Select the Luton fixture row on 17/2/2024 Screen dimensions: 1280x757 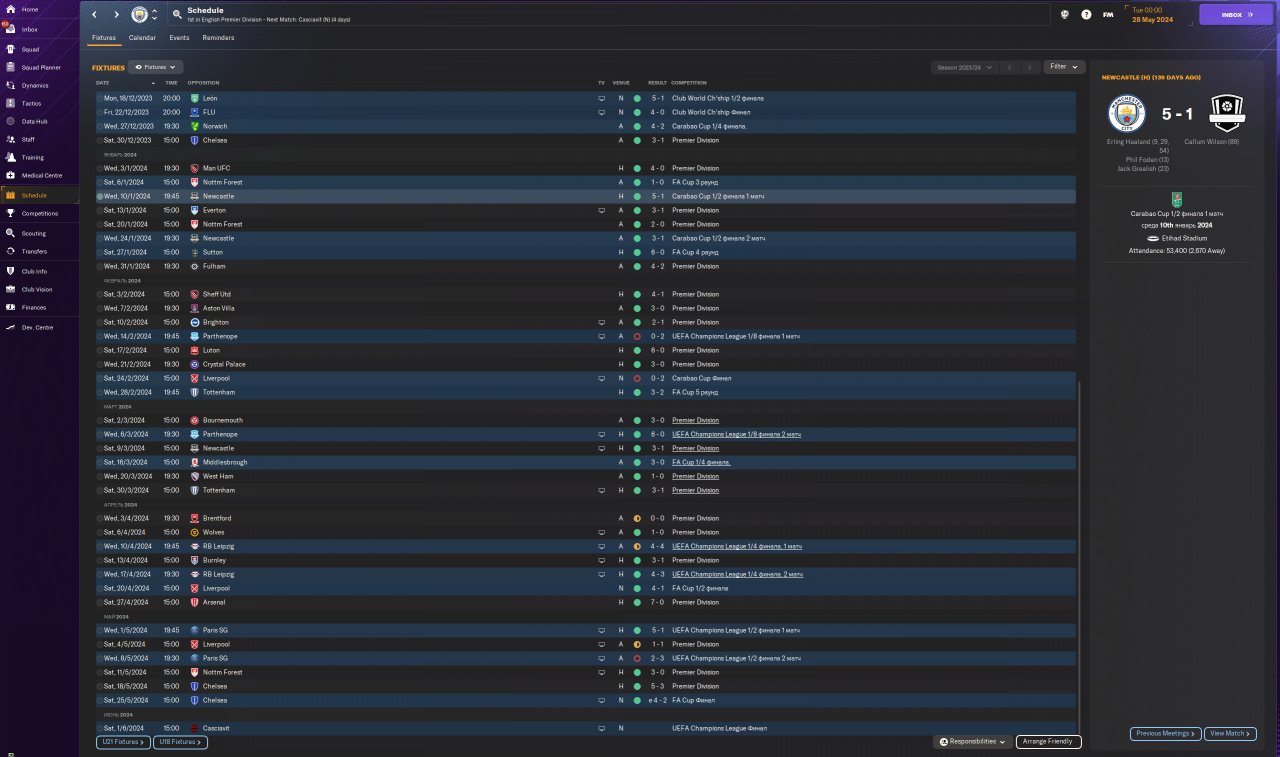coord(586,350)
